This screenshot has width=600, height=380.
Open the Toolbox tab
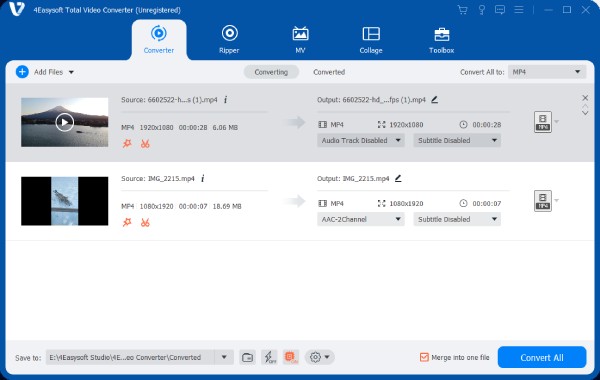[442, 40]
